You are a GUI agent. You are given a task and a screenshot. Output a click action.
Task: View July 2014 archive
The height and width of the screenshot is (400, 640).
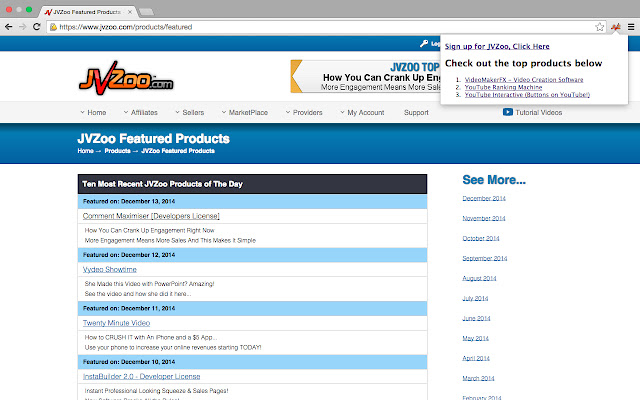[475, 298]
